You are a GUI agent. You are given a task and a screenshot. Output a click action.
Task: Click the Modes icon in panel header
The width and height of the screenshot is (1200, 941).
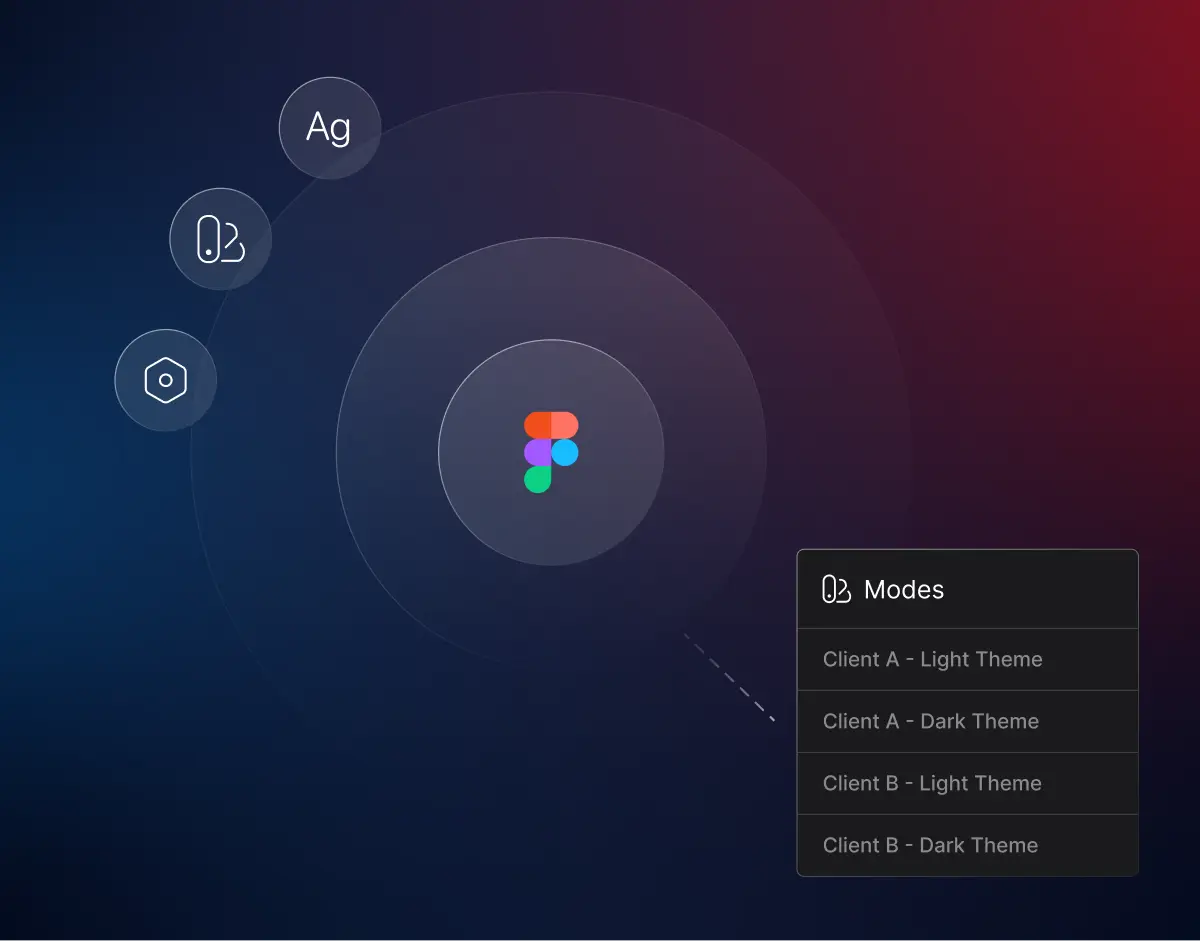tap(836, 589)
